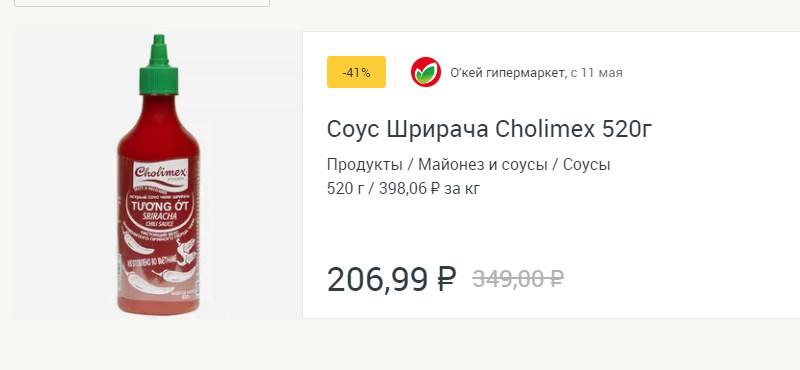Click the "398,06 ₽ за кг" unit price
The width and height of the screenshot is (800, 370).
coord(429,189)
